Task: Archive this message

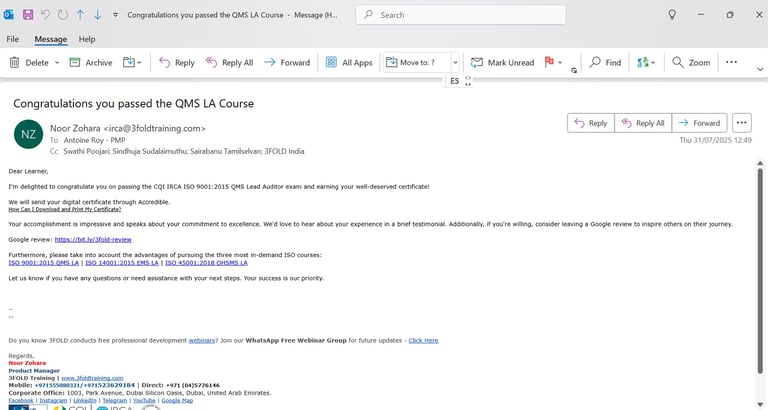Action: (91, 63)
